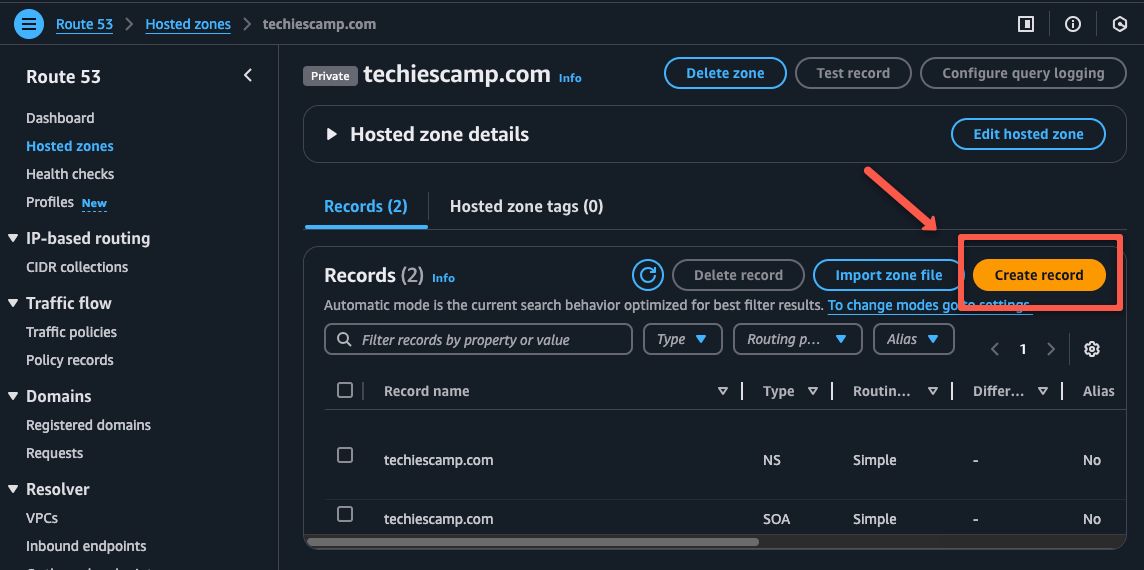The height and width of the screenshot is (570, 1144).
Task: Open the Alias filter dropdown
Action: tap(913, 339)
